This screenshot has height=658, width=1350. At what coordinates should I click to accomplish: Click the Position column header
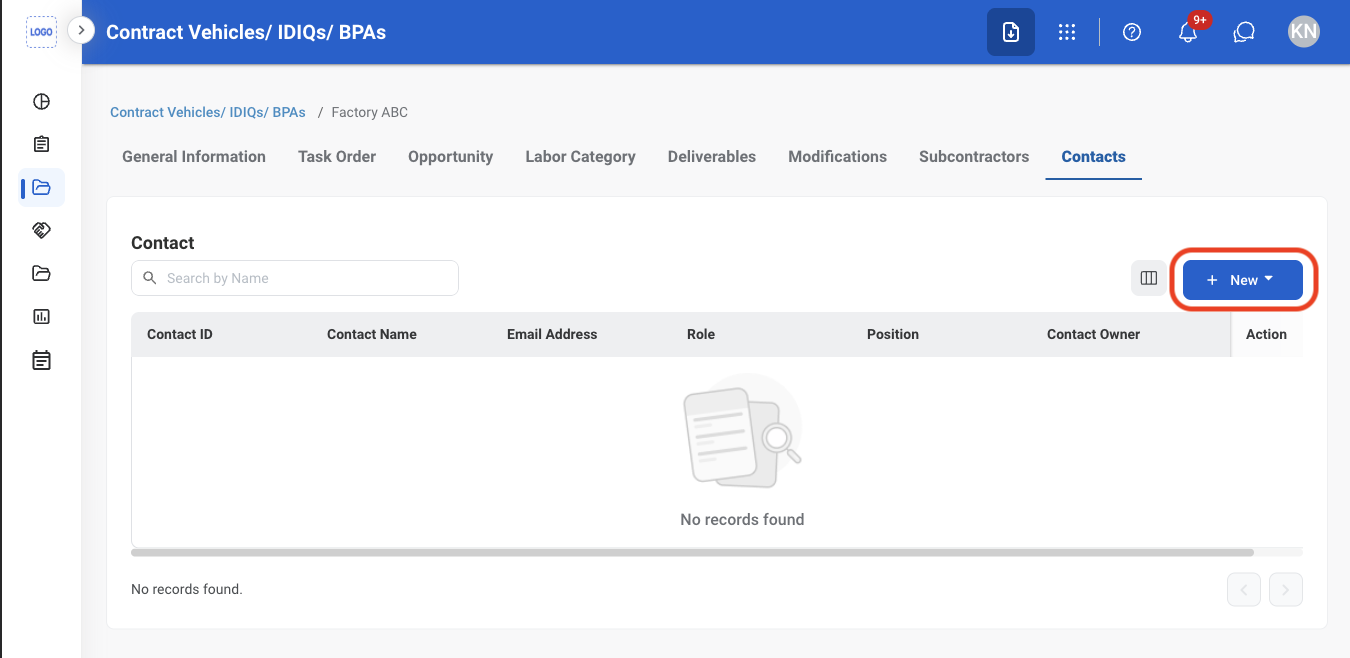point(893,334)
